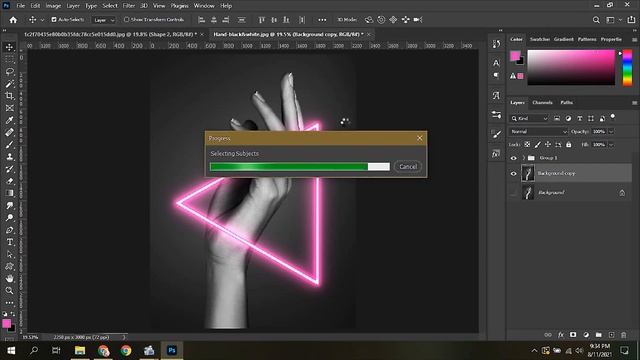
Task: Select the Path Selection tool
Action: 9,254
